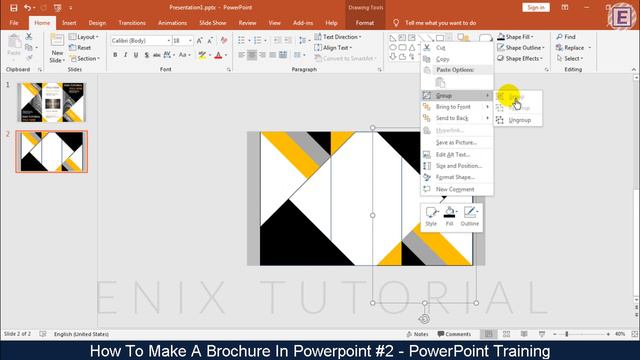Toggle Strikethrough formatting
This screenshot has width=640, height=360.
[x=156, y=55]
